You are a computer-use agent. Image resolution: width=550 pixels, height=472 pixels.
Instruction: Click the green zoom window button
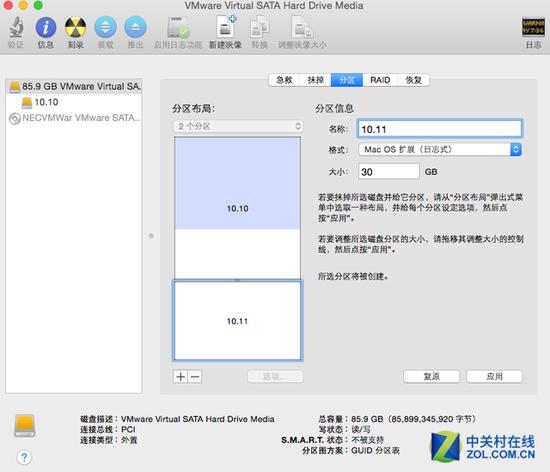click(x=38, y=5)
